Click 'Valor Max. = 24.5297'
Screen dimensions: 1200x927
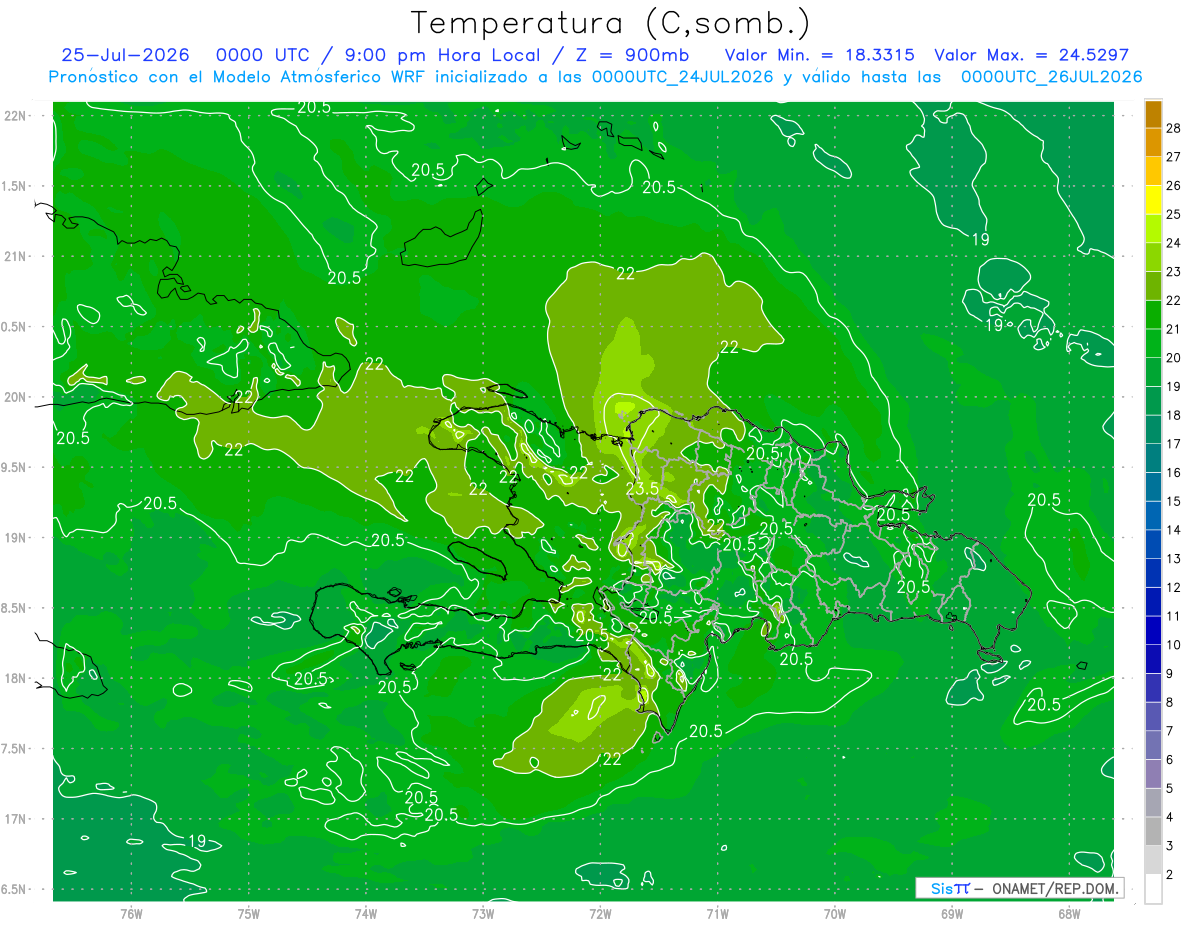tap(1031, 55)
